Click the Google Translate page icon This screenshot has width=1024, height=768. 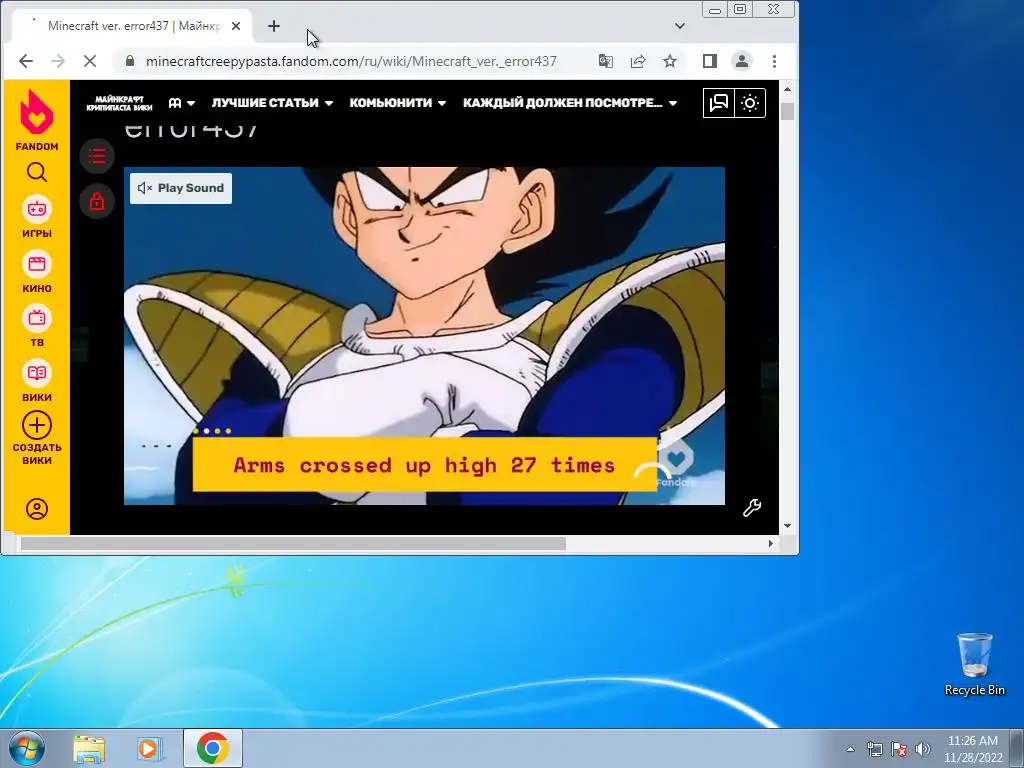[605, 61]
